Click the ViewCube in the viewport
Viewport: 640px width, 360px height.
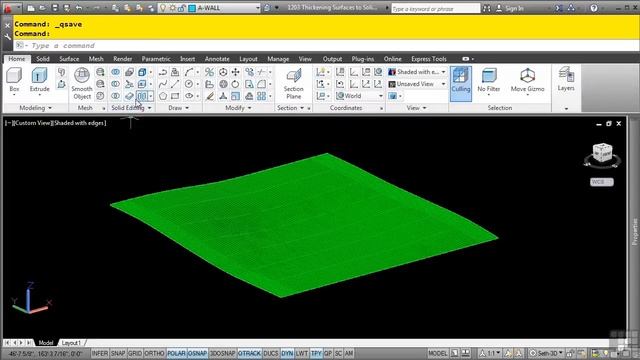(x=602, y=153)
